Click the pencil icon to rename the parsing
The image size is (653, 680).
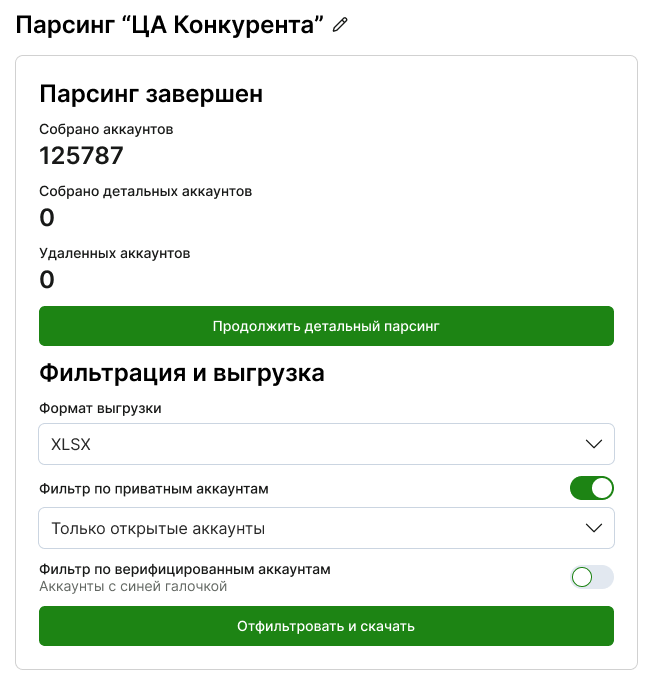coord(341,25)
